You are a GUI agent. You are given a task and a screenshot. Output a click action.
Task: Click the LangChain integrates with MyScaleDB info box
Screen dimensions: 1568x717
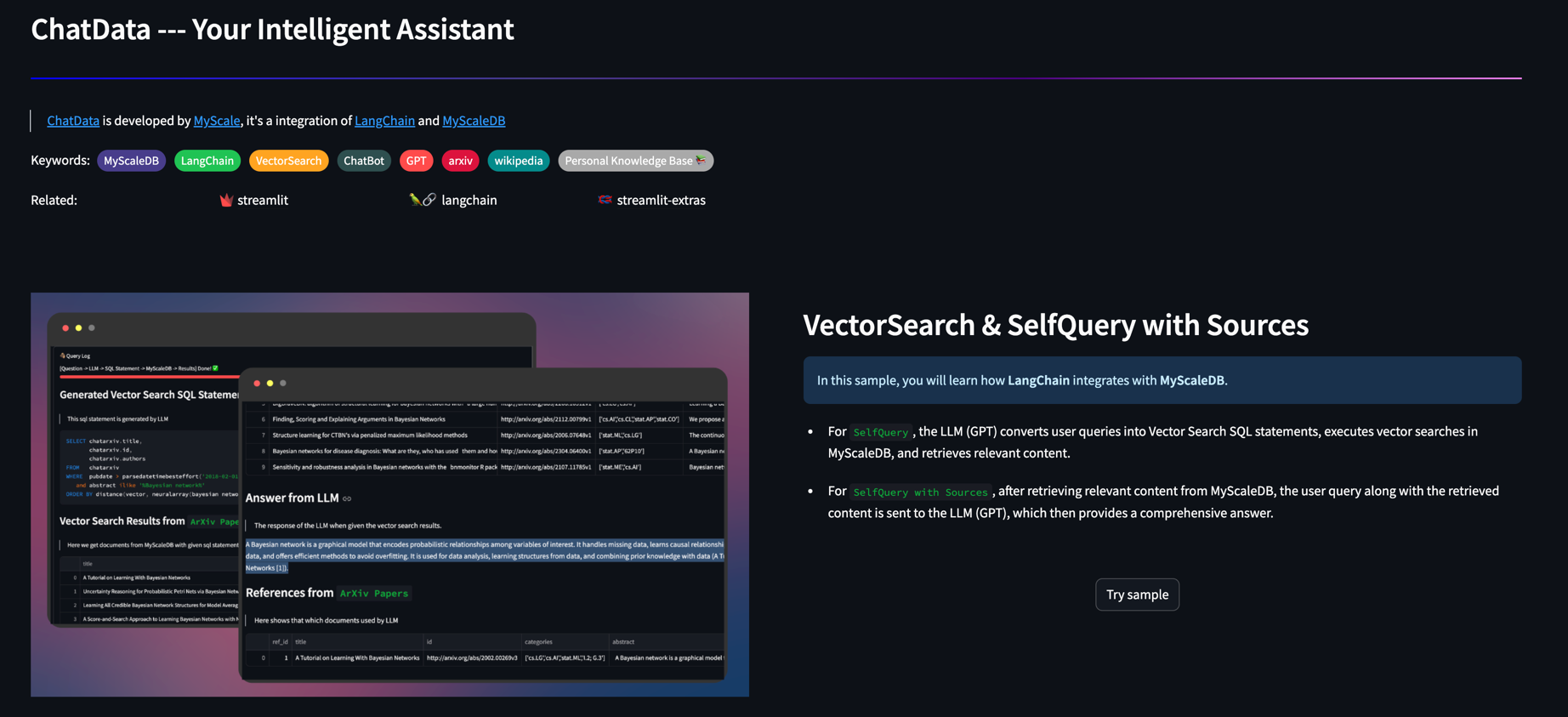click(1162, 380)
